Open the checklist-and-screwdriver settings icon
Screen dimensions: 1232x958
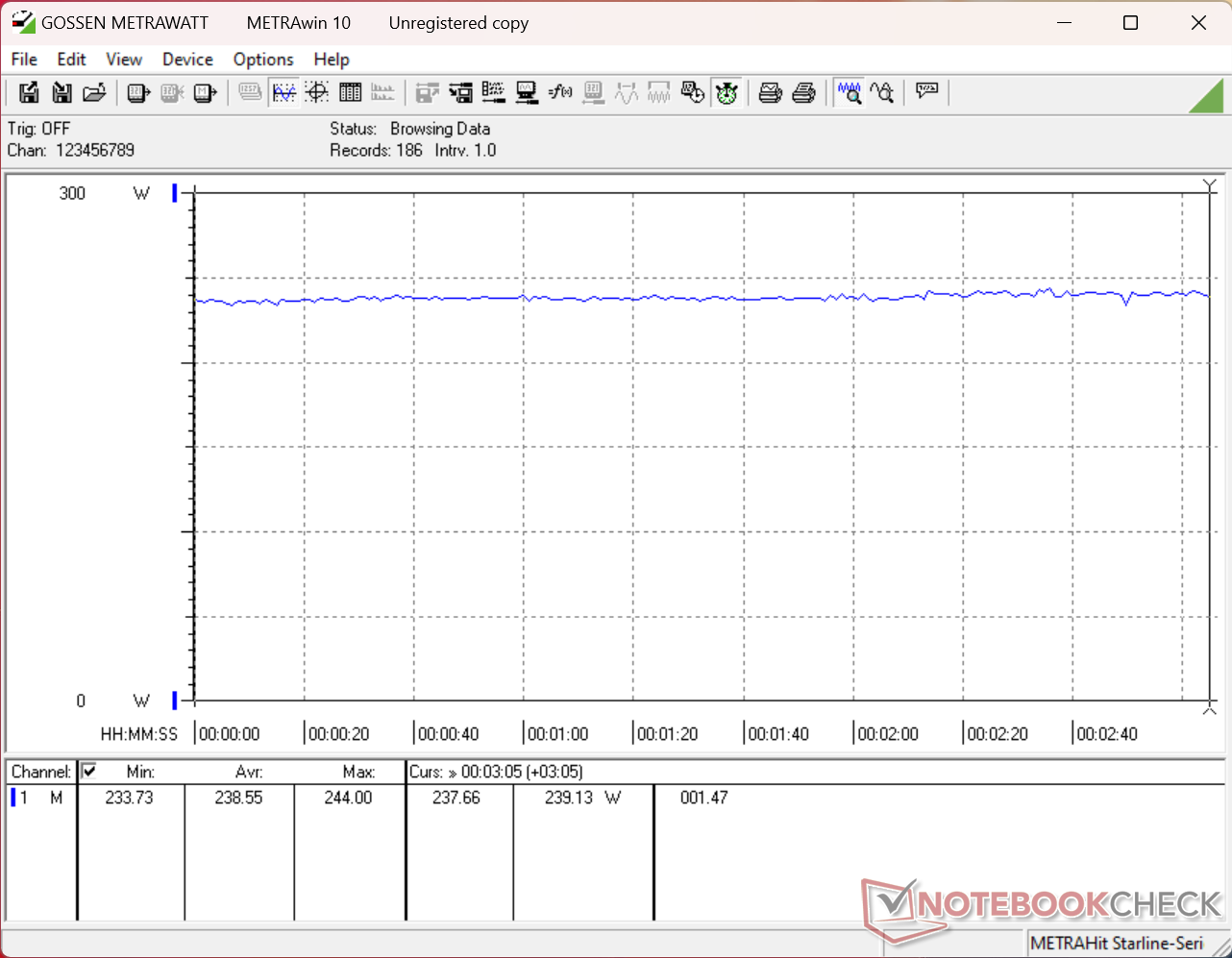[x=494, y=92]
